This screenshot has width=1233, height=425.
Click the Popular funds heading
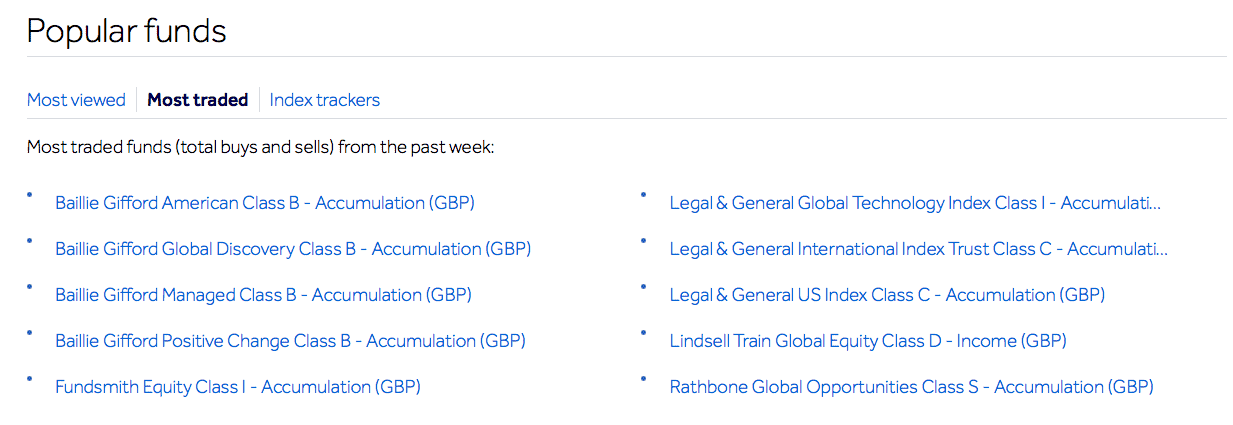[126, 31]
